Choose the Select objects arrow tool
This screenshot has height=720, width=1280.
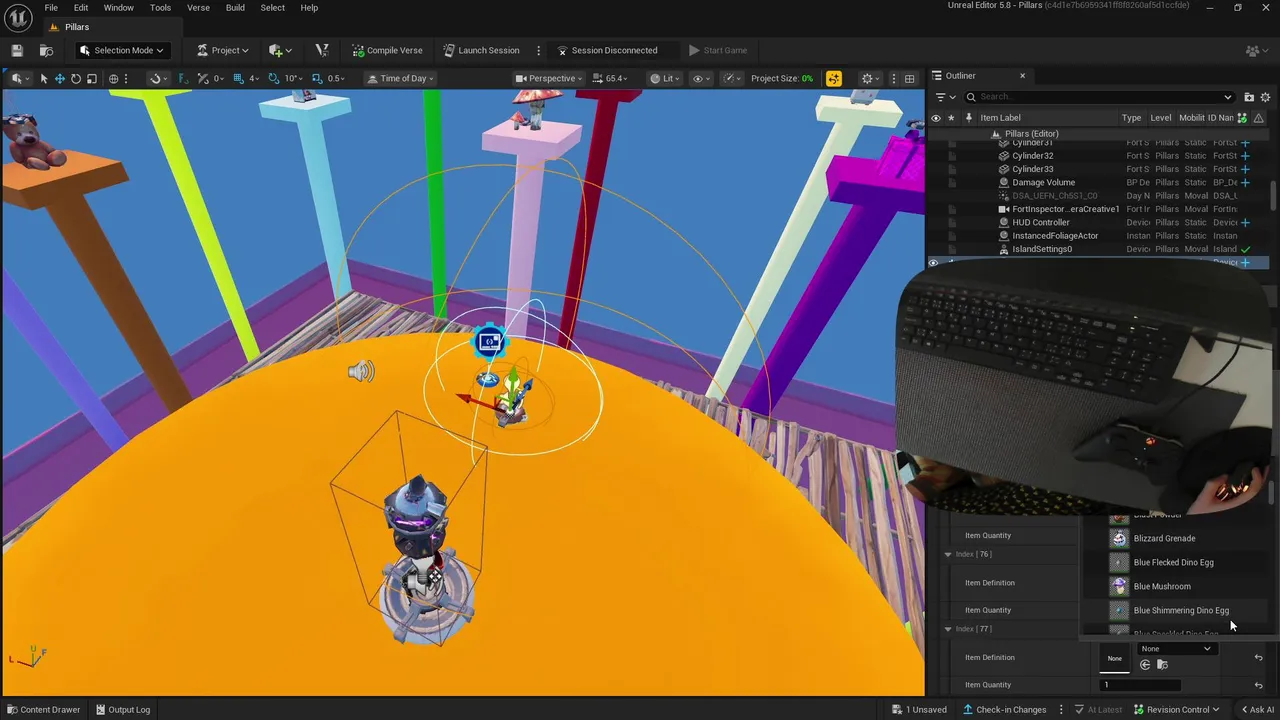click(43, 78)
